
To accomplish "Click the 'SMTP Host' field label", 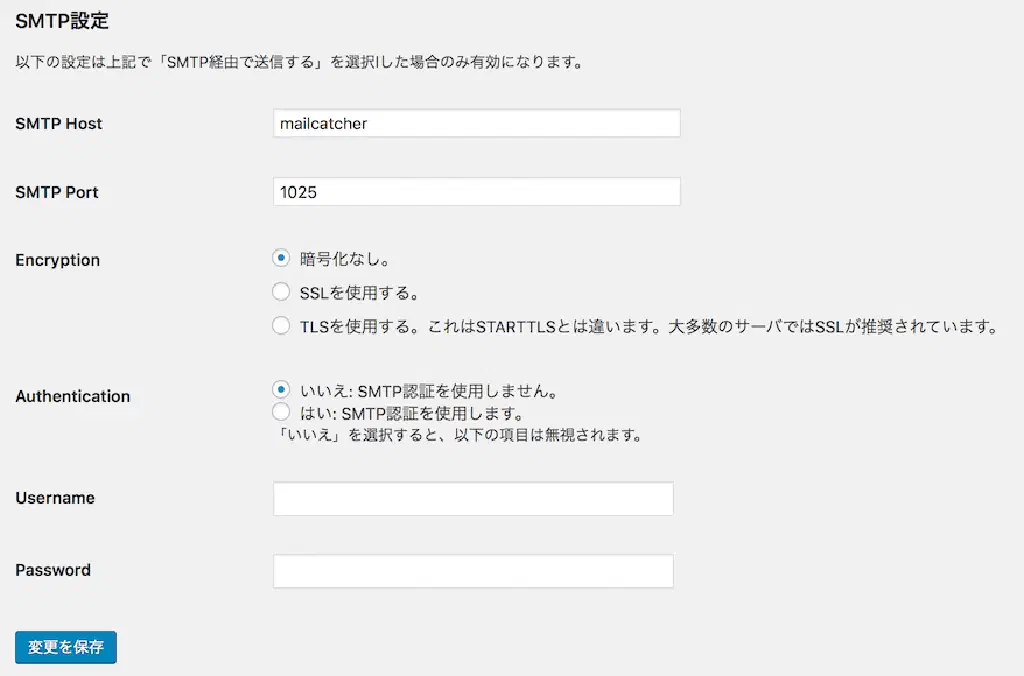I will (59, 124).
